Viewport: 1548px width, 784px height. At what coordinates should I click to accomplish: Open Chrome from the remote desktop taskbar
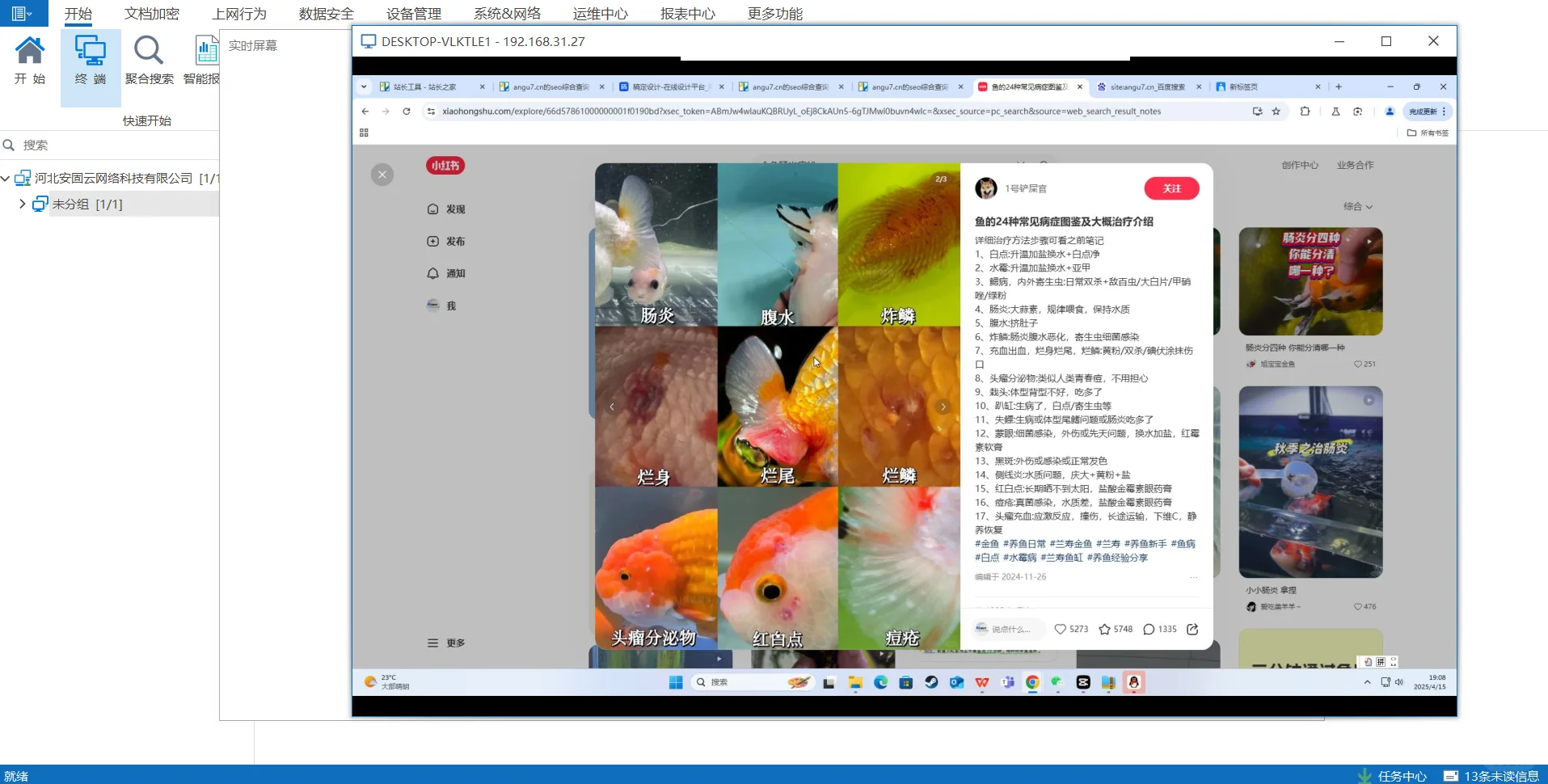[1031, 683]
